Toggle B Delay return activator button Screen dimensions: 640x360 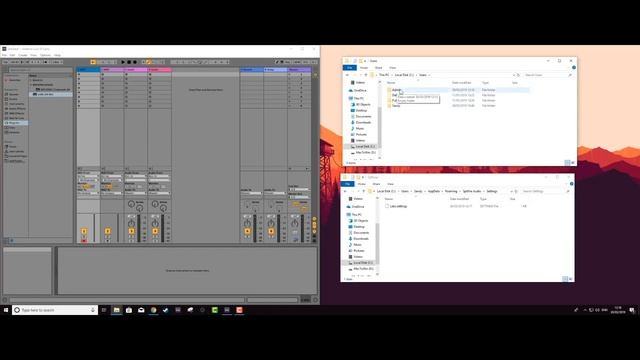click(271, 231)
